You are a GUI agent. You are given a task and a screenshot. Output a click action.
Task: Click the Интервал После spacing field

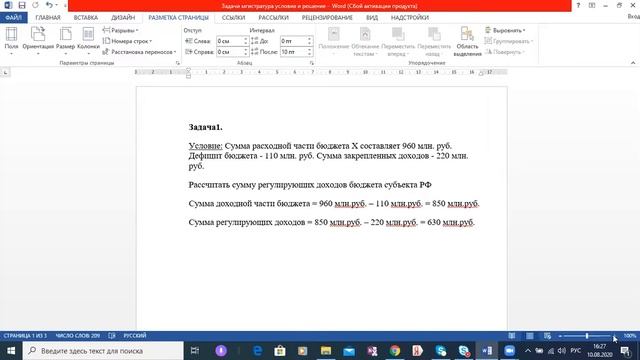(x=293, y=52)
